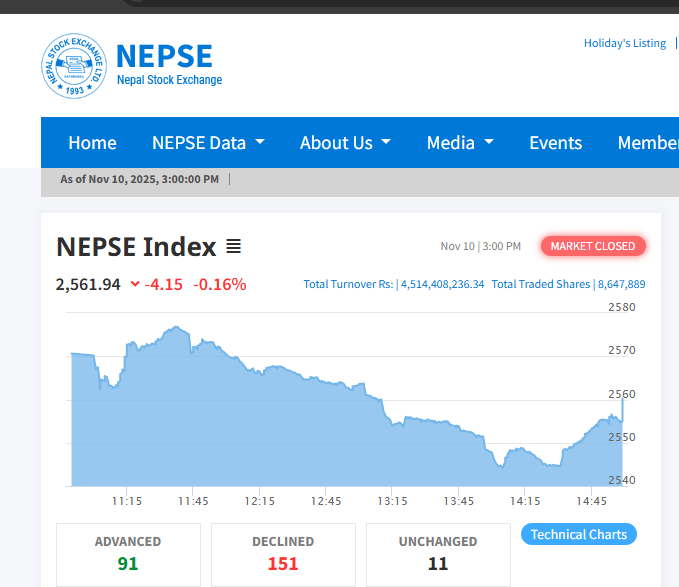
Task: Open the NEPSE Index chart menu icon
Action: coord(233,246)
